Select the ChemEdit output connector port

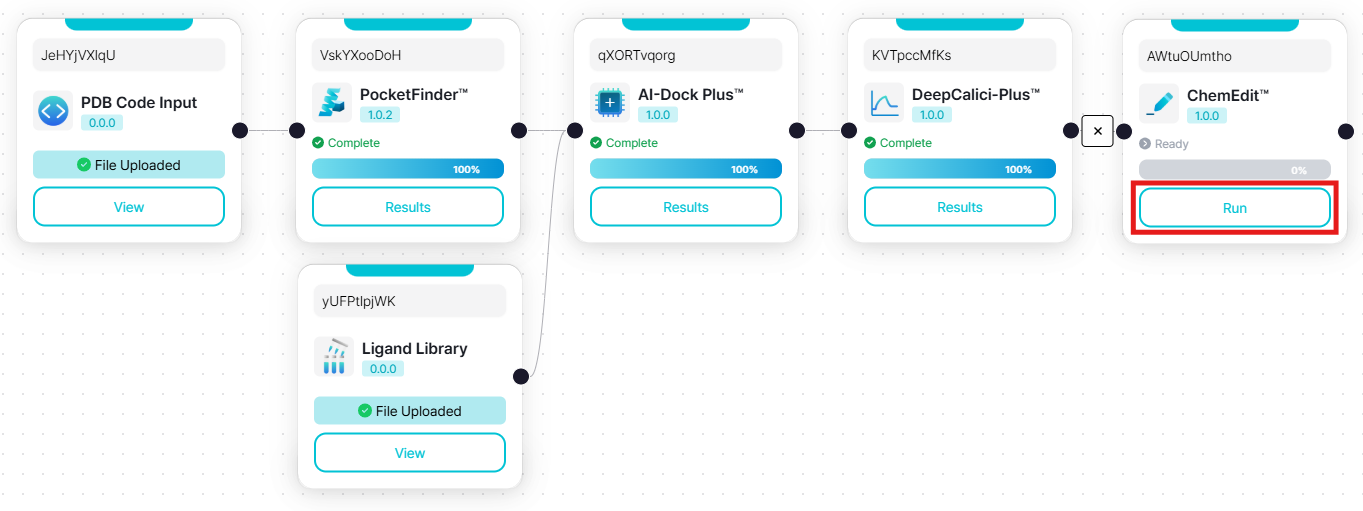(x=1345, y=131)
